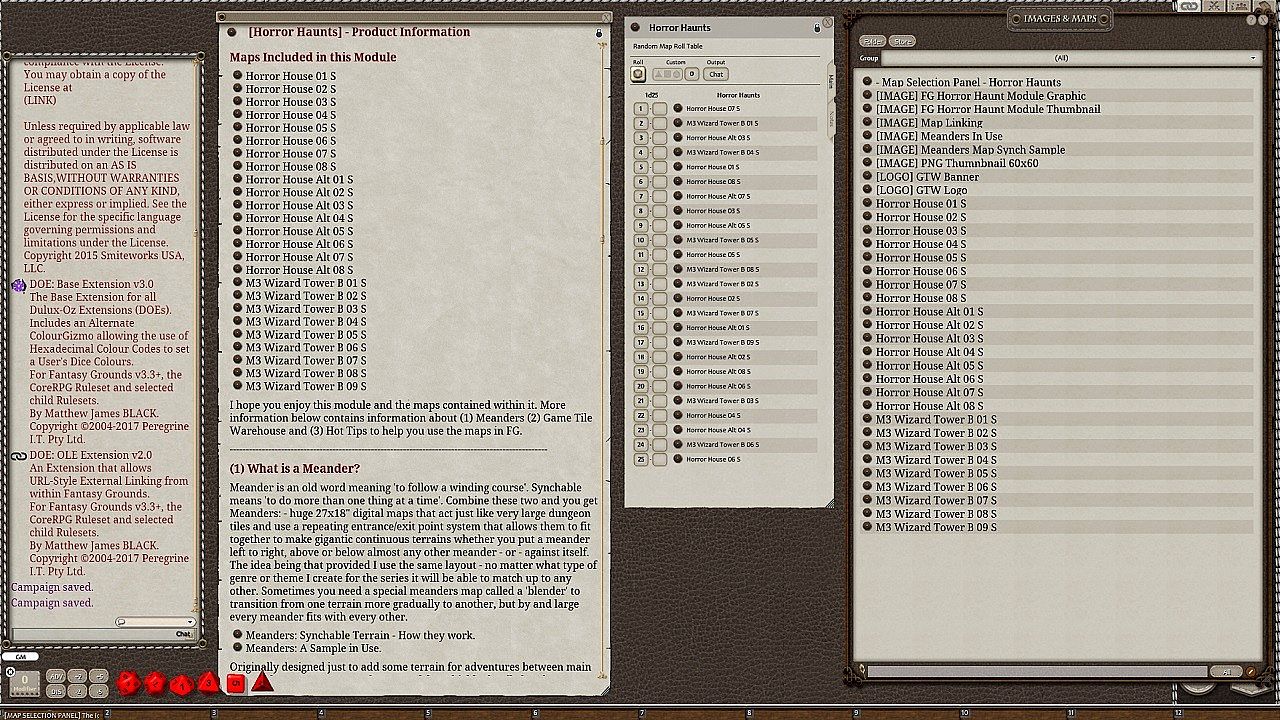Click the Horror Haunts window header link icon
The width and height of the screenshot is (1280, 720).
(x=637, y=27)
